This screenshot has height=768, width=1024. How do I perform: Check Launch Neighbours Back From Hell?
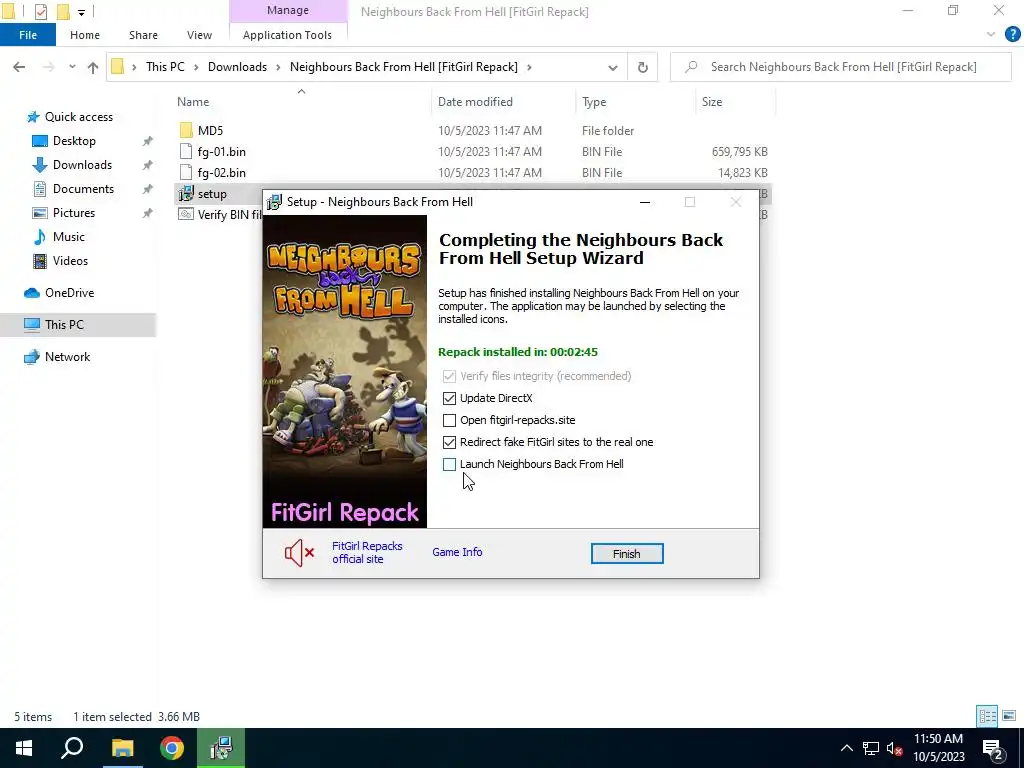coord(449,464)
